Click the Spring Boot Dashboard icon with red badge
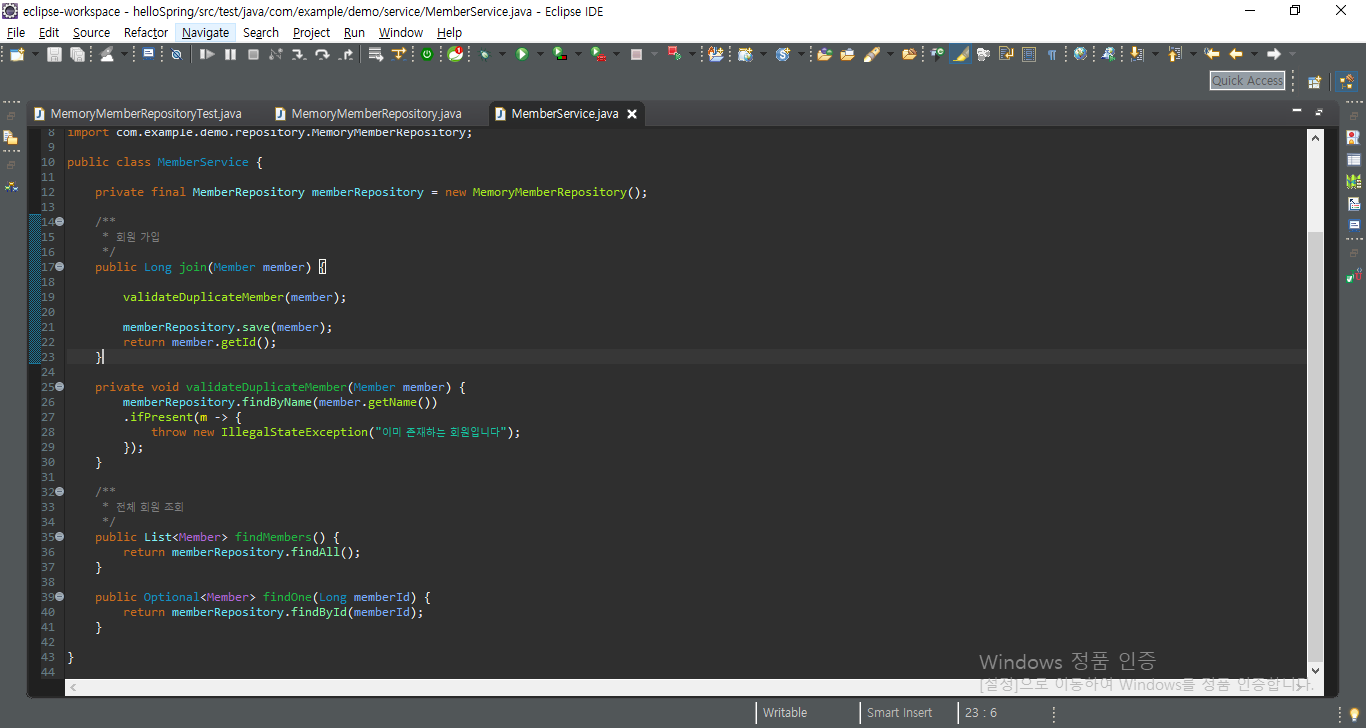Viewport: 1366px width, 728px height. pos(455,54)
